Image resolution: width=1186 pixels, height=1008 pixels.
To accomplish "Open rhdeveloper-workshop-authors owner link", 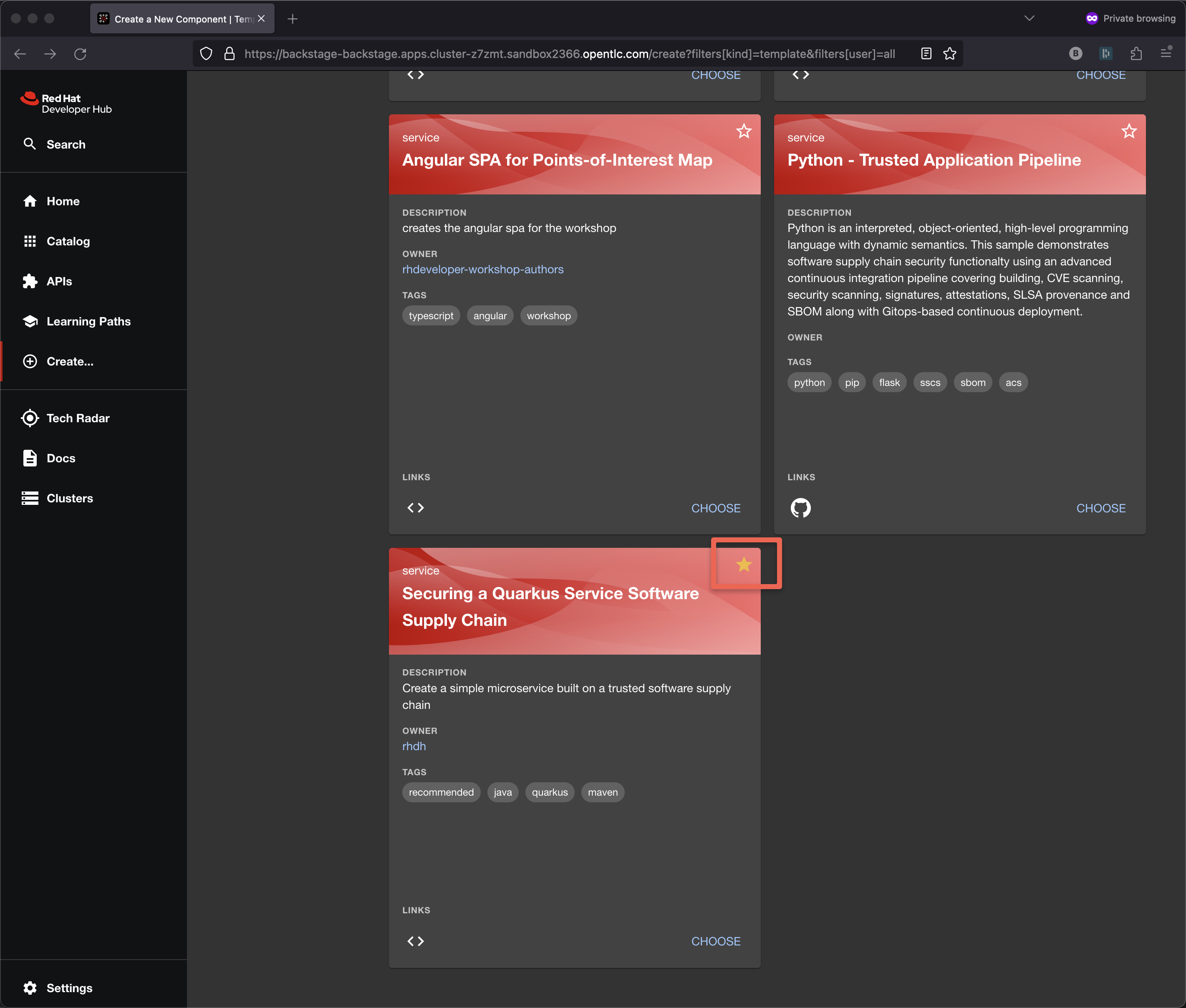I will [482, 269].
